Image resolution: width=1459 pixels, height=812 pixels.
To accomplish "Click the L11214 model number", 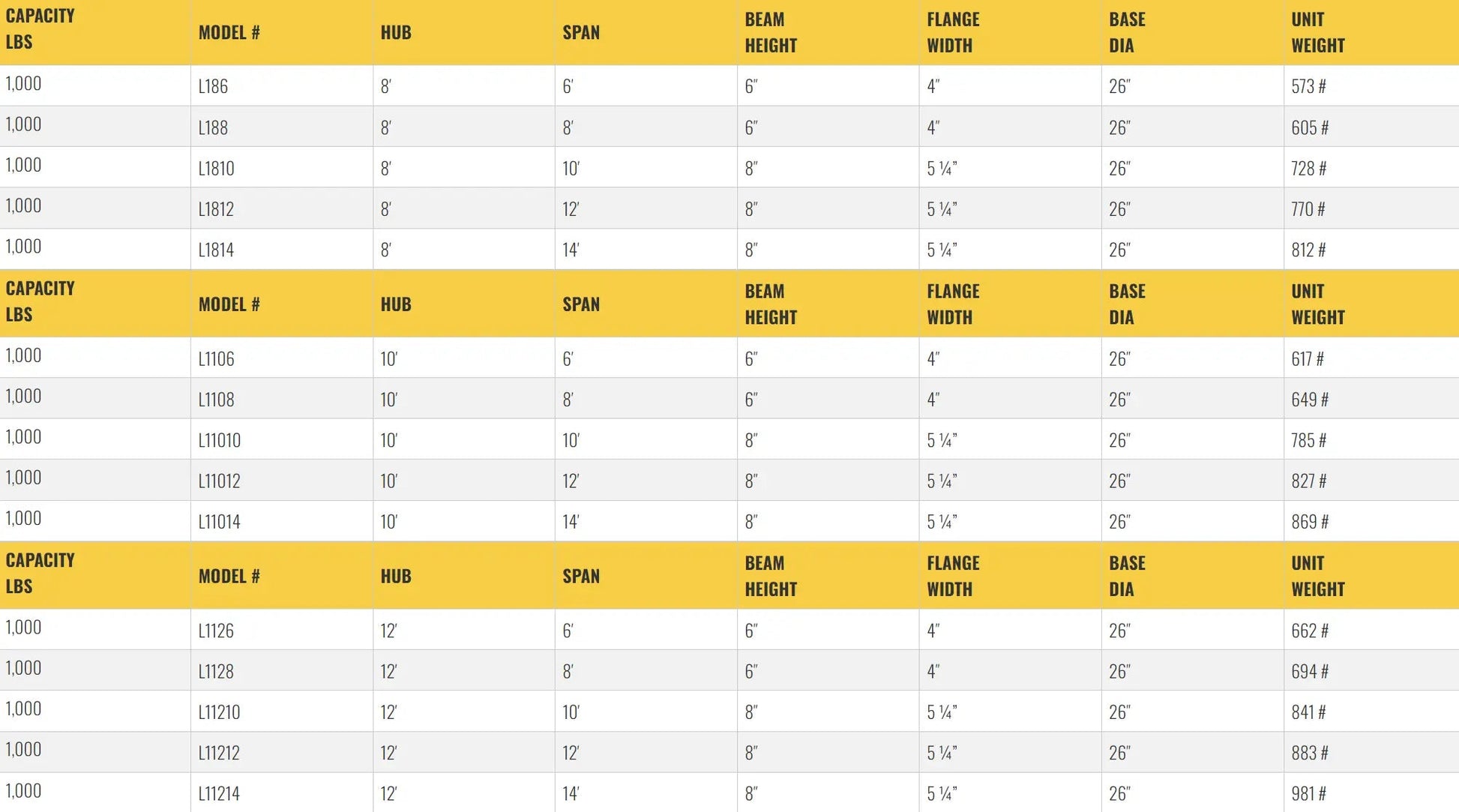I will pos(219,793).
